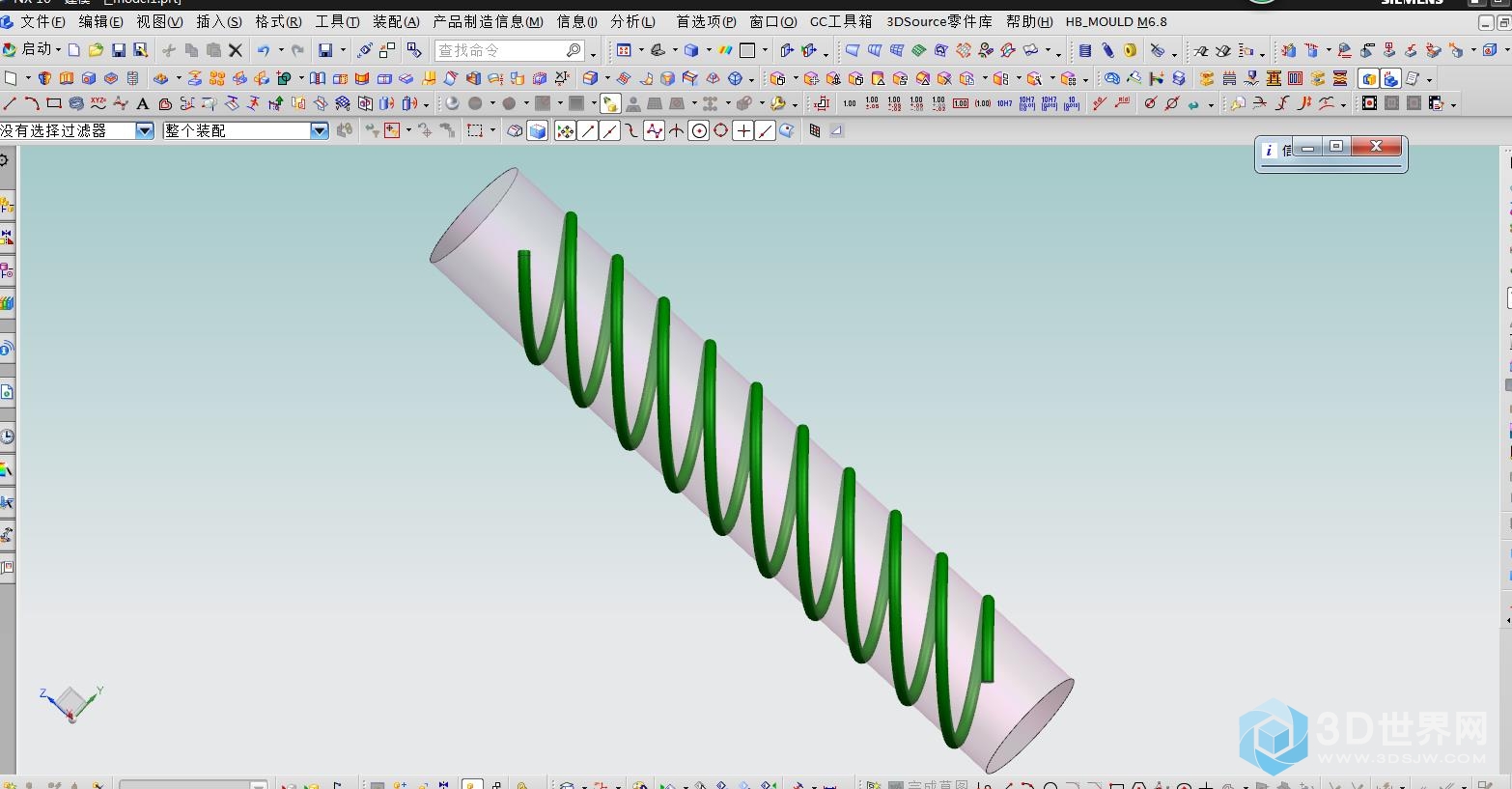This screenshot has height=789, width=1512.
Task: Select the Text 'A' tool
Action: point(142,103)
